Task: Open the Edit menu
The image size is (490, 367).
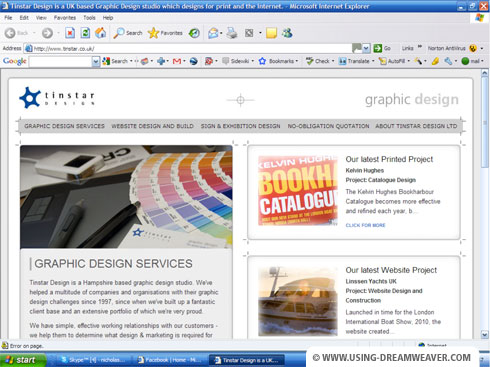Action: [x=24, y=18]
